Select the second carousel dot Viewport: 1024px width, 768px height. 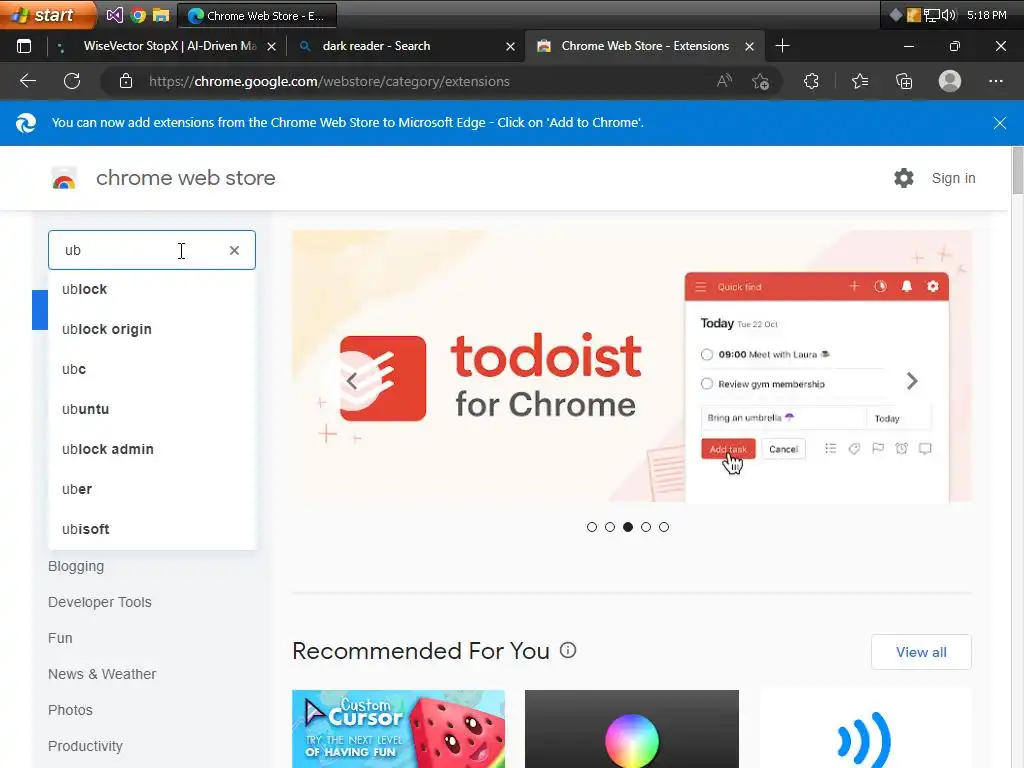click(610, 527)
